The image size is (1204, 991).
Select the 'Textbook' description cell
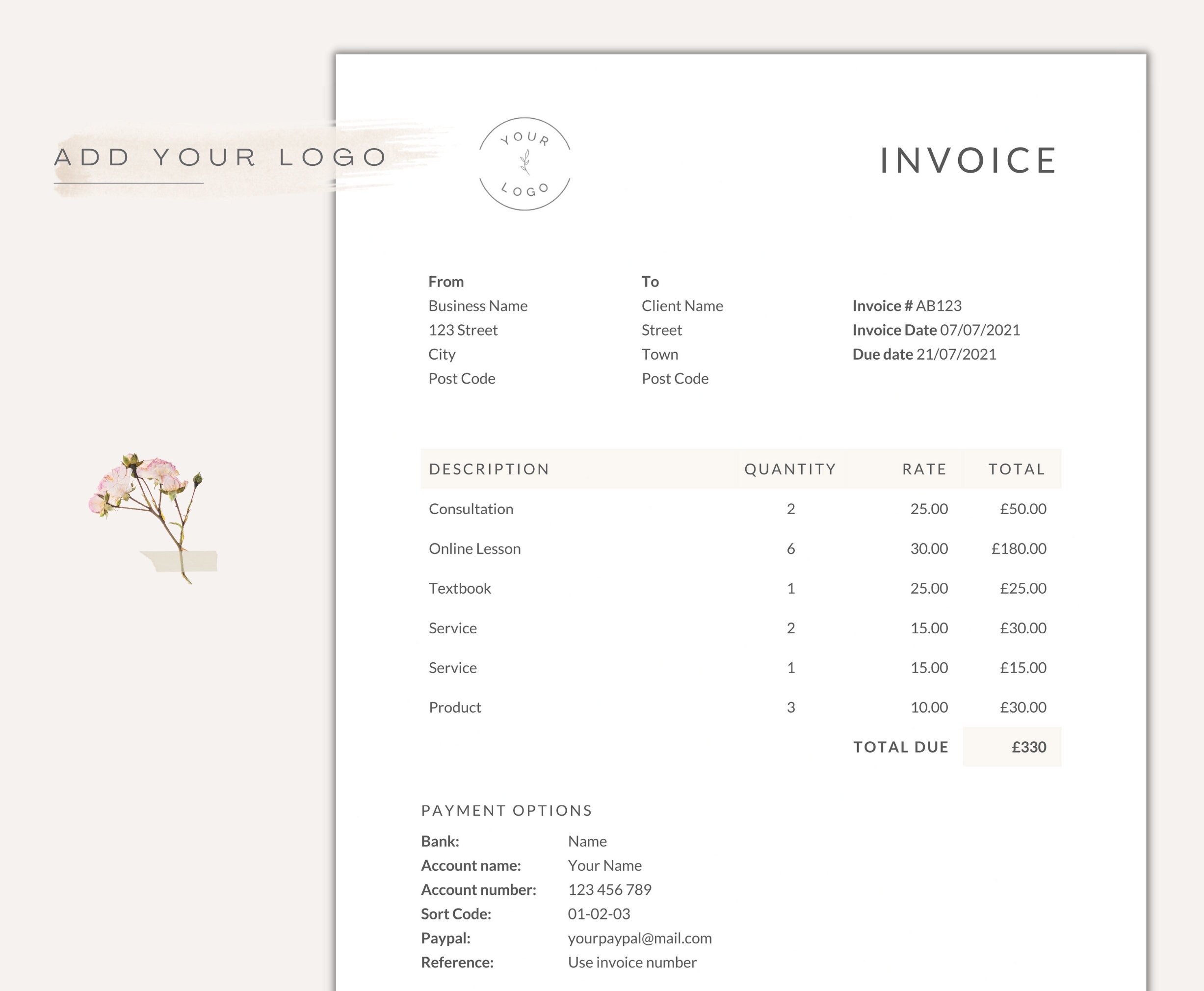(460, 588)
